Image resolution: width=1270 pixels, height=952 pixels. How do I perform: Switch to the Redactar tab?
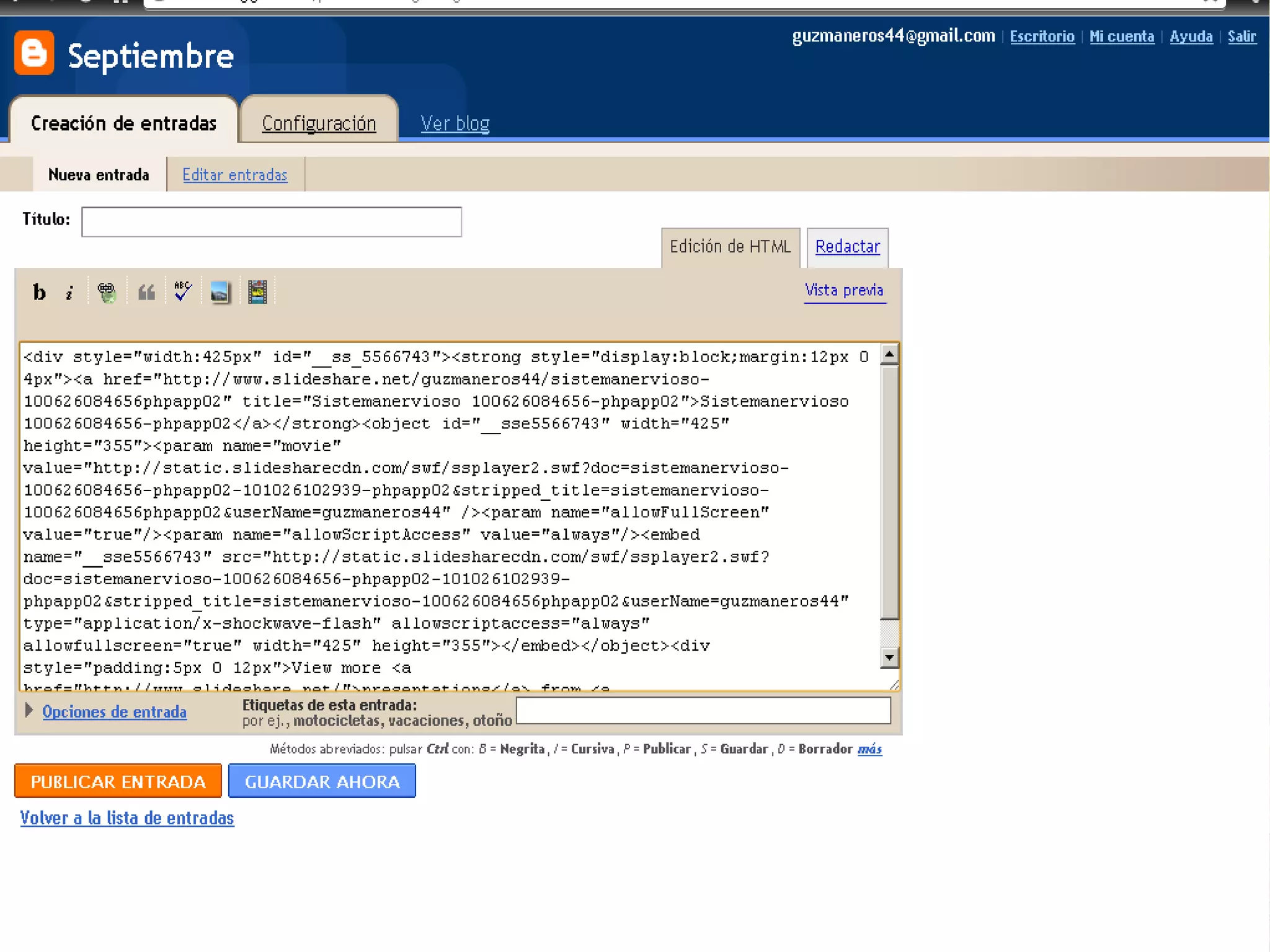coord(847,247)
